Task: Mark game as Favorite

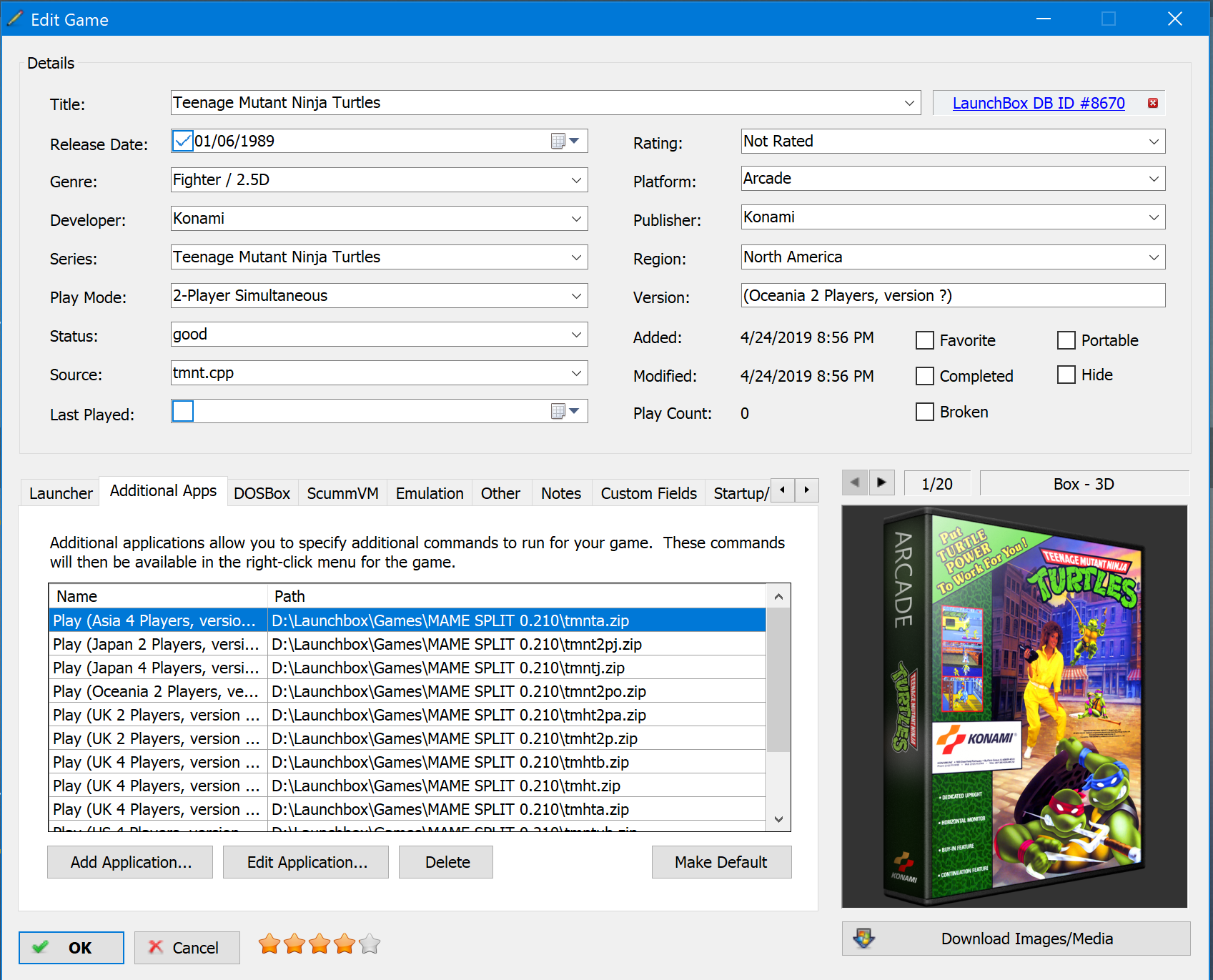Action: click(x=925, y=340)
